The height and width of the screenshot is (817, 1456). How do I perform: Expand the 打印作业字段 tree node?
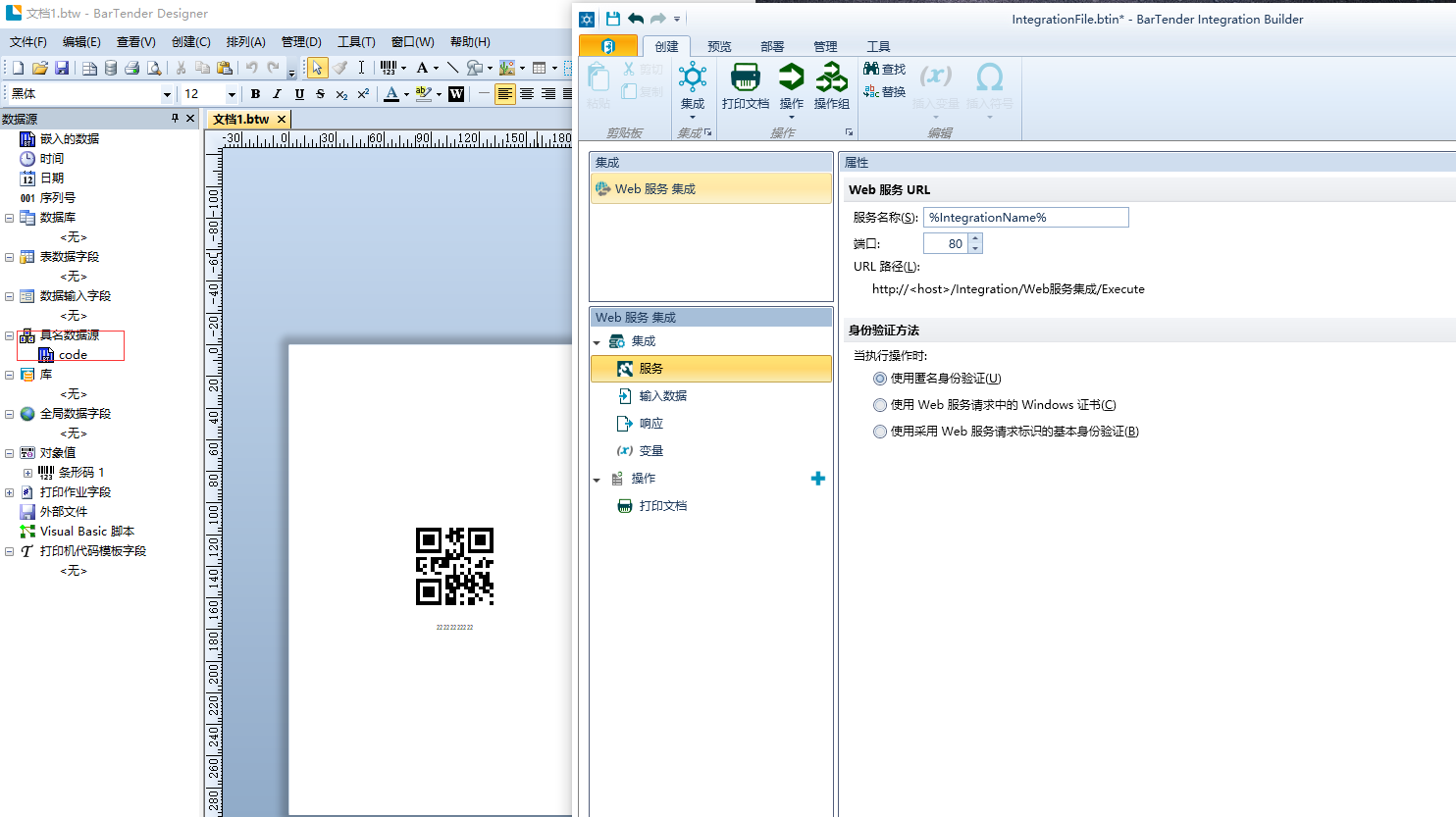(x=9, y=492)
